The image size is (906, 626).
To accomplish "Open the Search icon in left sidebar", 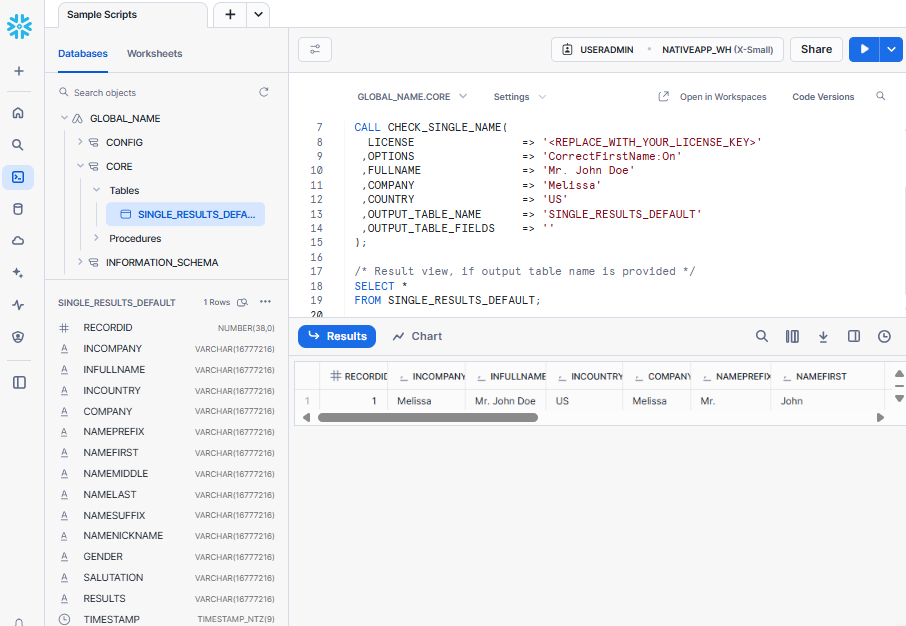I will pyautogui.click(x=18, y=145).
